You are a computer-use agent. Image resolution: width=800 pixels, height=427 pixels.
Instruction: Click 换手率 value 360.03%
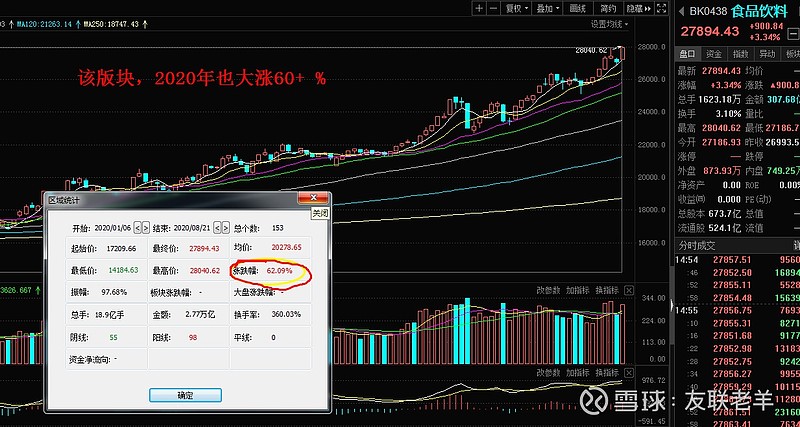pos(286,314)
